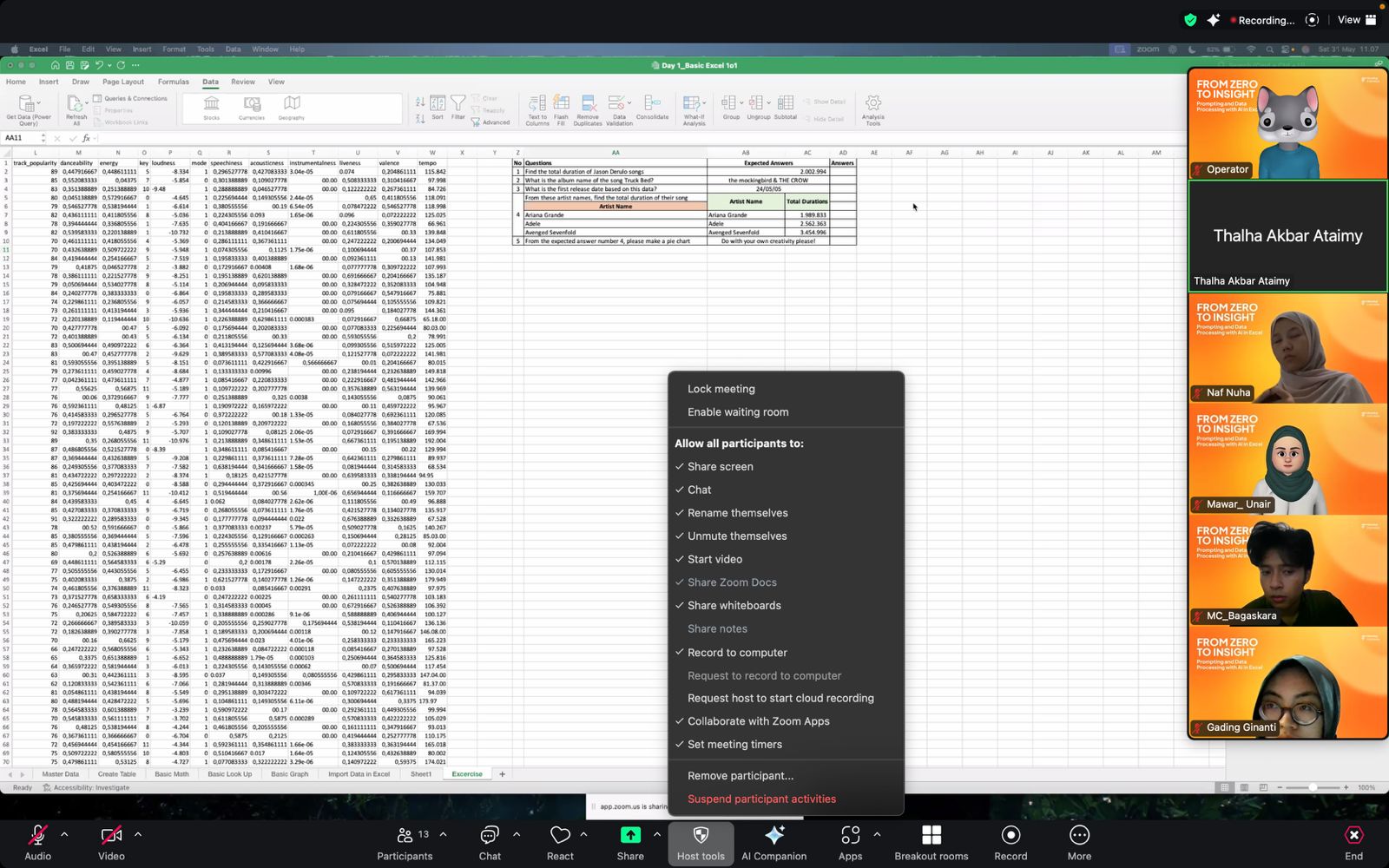Image resolution: width=1389 pixels, height=868 pixels.
Task: Open the Chat panel icon
Action: pyautogui.click(x=490, y=835)
